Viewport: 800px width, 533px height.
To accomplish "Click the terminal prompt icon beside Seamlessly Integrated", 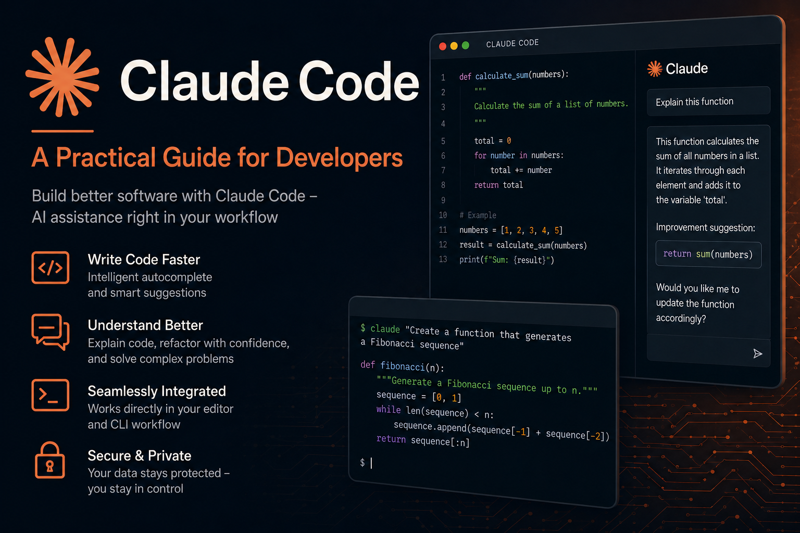I will tap(50, 395).
